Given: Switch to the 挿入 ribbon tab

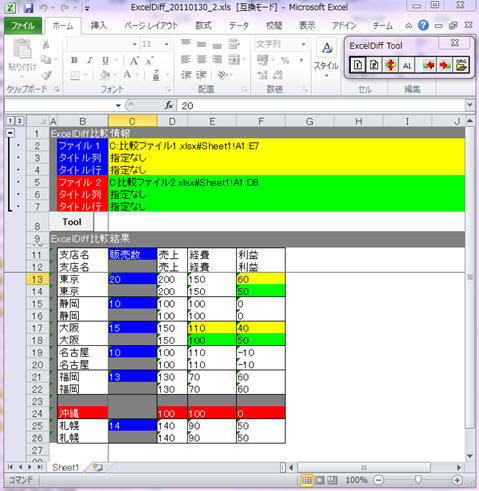Looking at the screenshot, I should (99, 26).
